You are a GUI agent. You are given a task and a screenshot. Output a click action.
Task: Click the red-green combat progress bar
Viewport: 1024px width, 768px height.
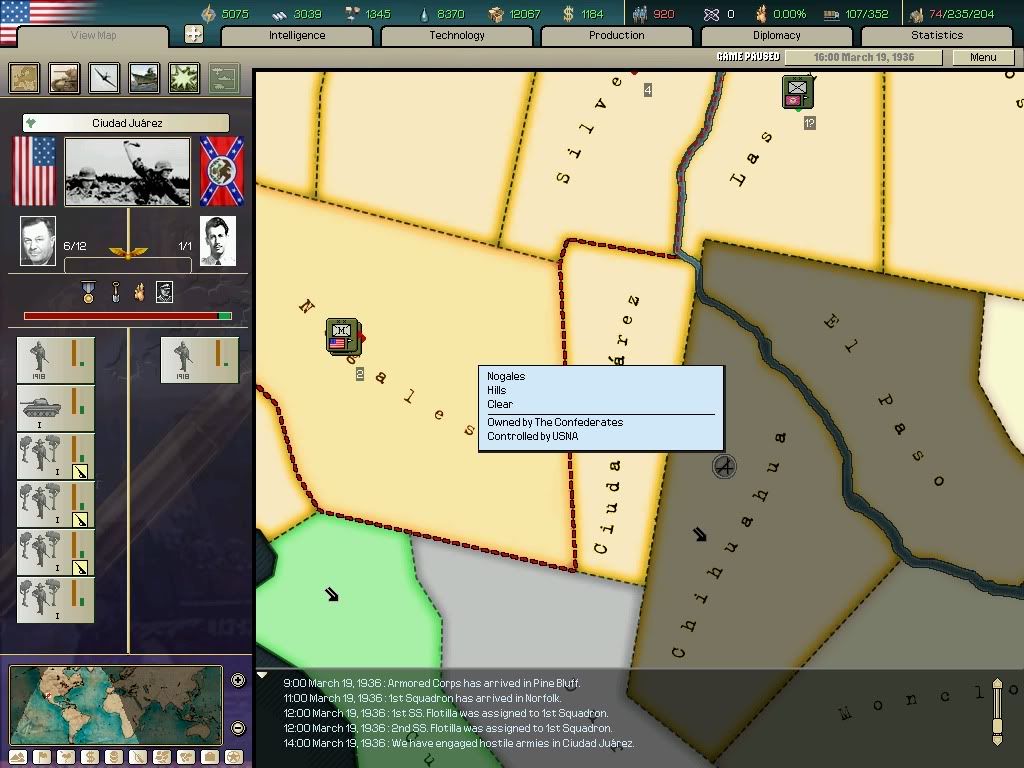[127, 316]
